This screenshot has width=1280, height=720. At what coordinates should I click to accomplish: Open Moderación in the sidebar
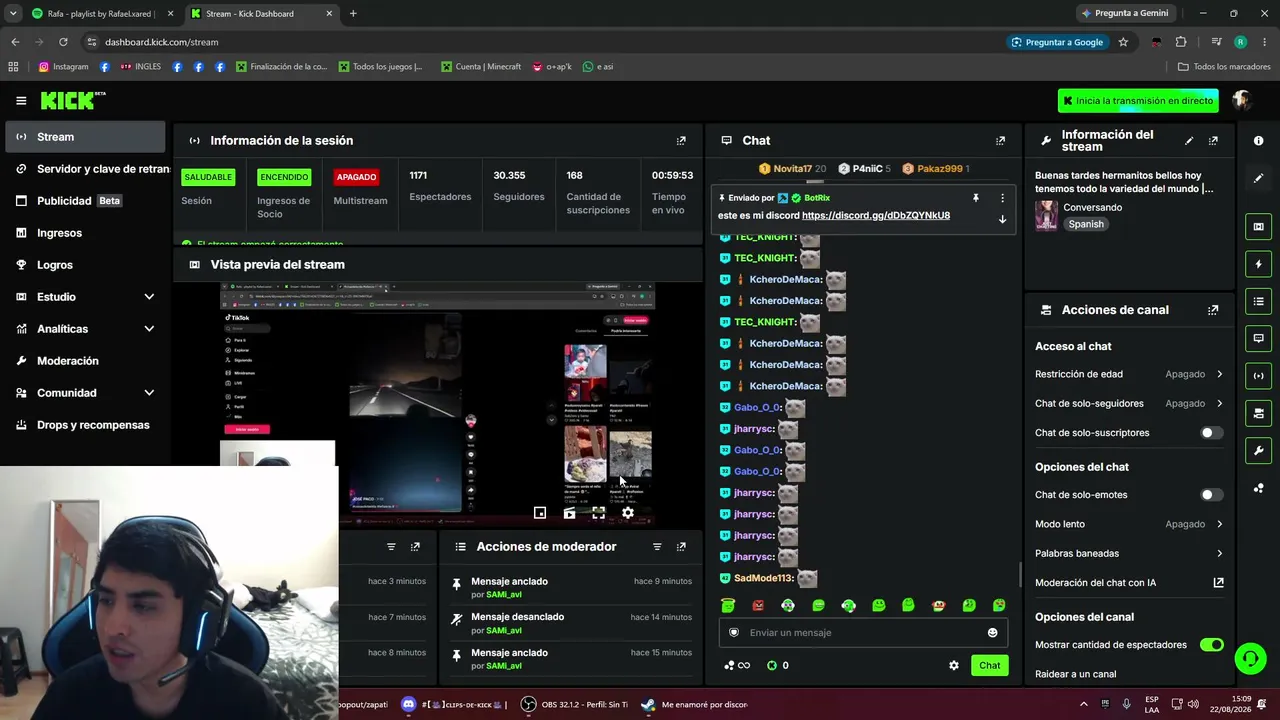click(85, 361)
